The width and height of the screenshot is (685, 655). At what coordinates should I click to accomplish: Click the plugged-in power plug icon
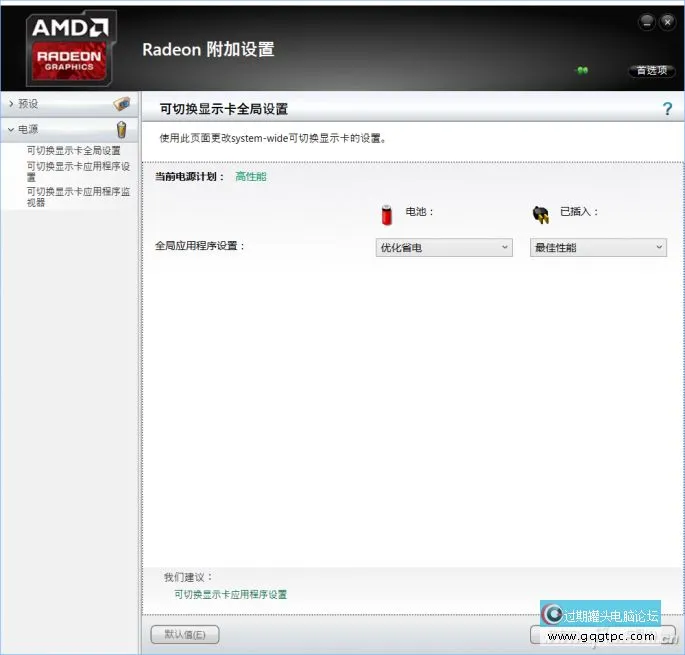click(x=541, y=214)
